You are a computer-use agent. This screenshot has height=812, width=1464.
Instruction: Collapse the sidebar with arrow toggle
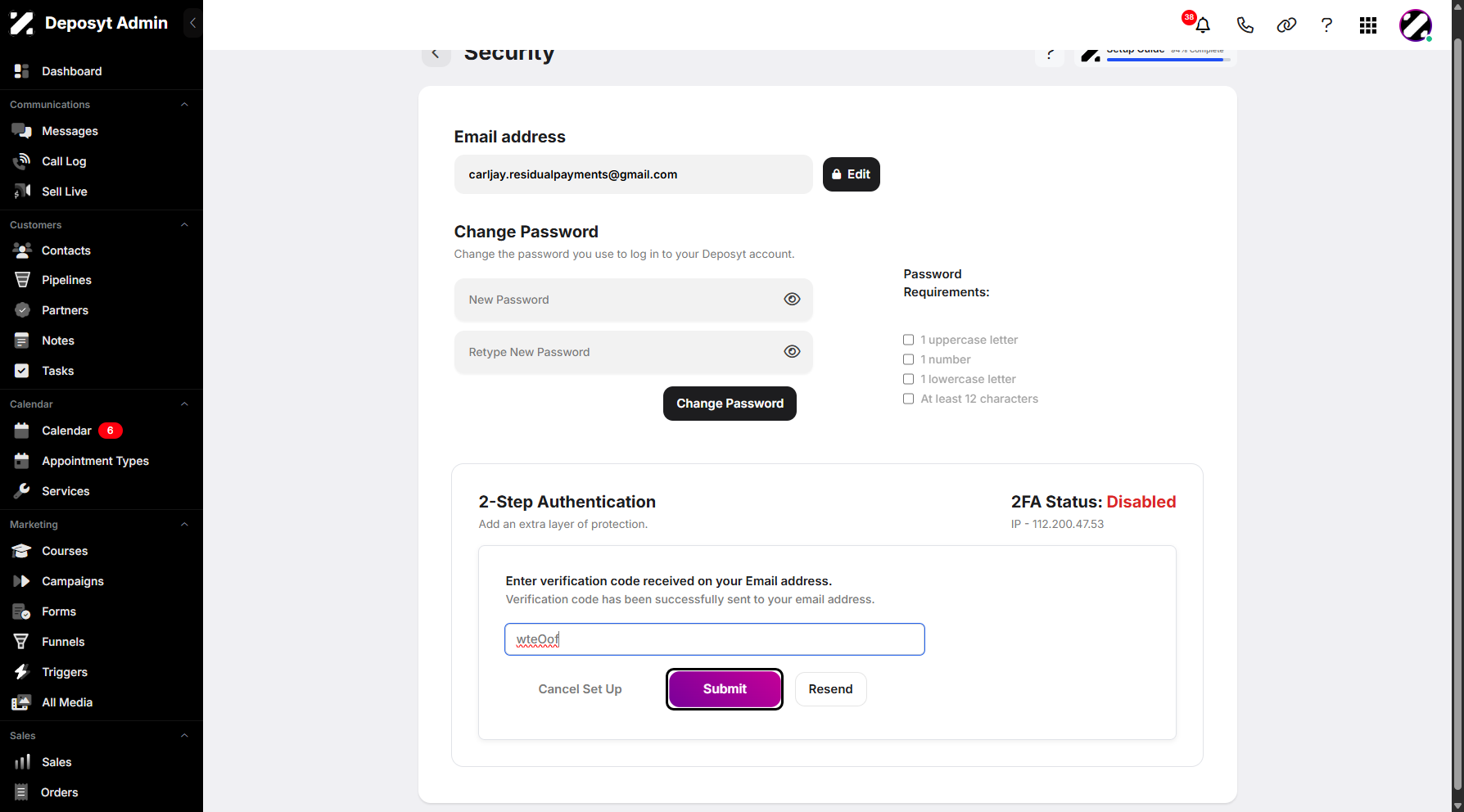(x=192, y=23)
